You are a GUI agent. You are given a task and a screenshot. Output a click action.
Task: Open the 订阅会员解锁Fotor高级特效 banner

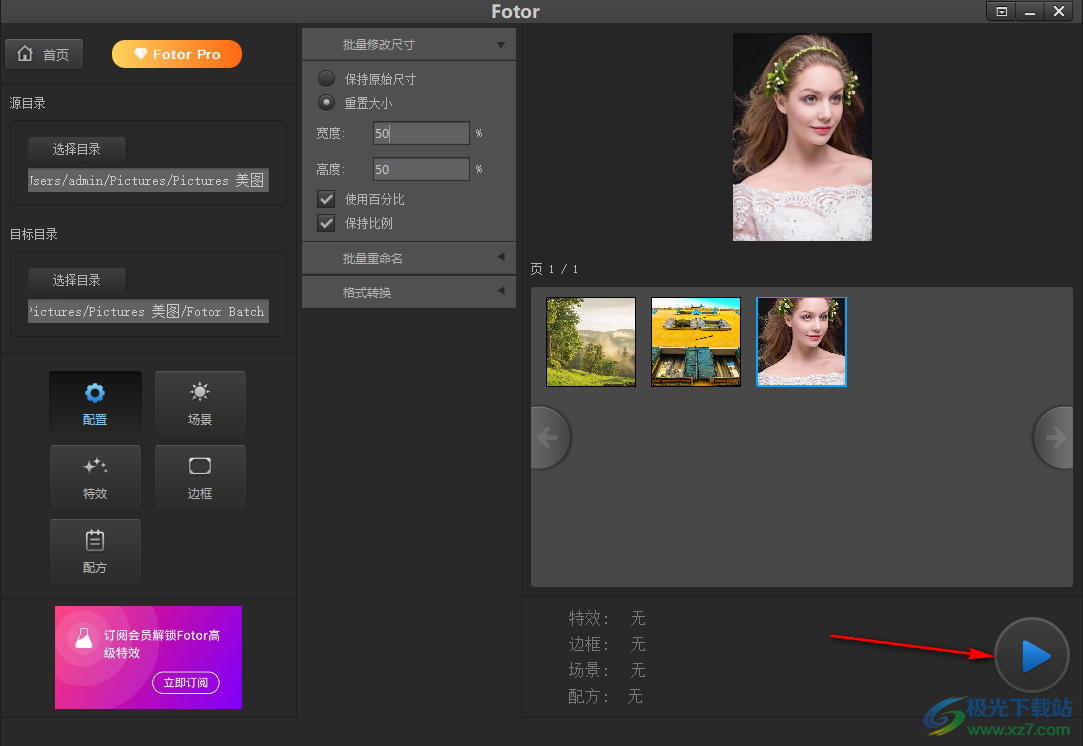click(148, 658)
